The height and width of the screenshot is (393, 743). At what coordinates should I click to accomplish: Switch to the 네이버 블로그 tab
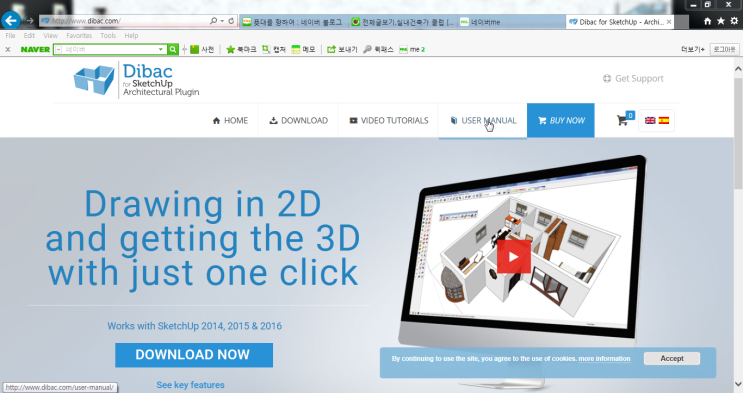(294, 22)
